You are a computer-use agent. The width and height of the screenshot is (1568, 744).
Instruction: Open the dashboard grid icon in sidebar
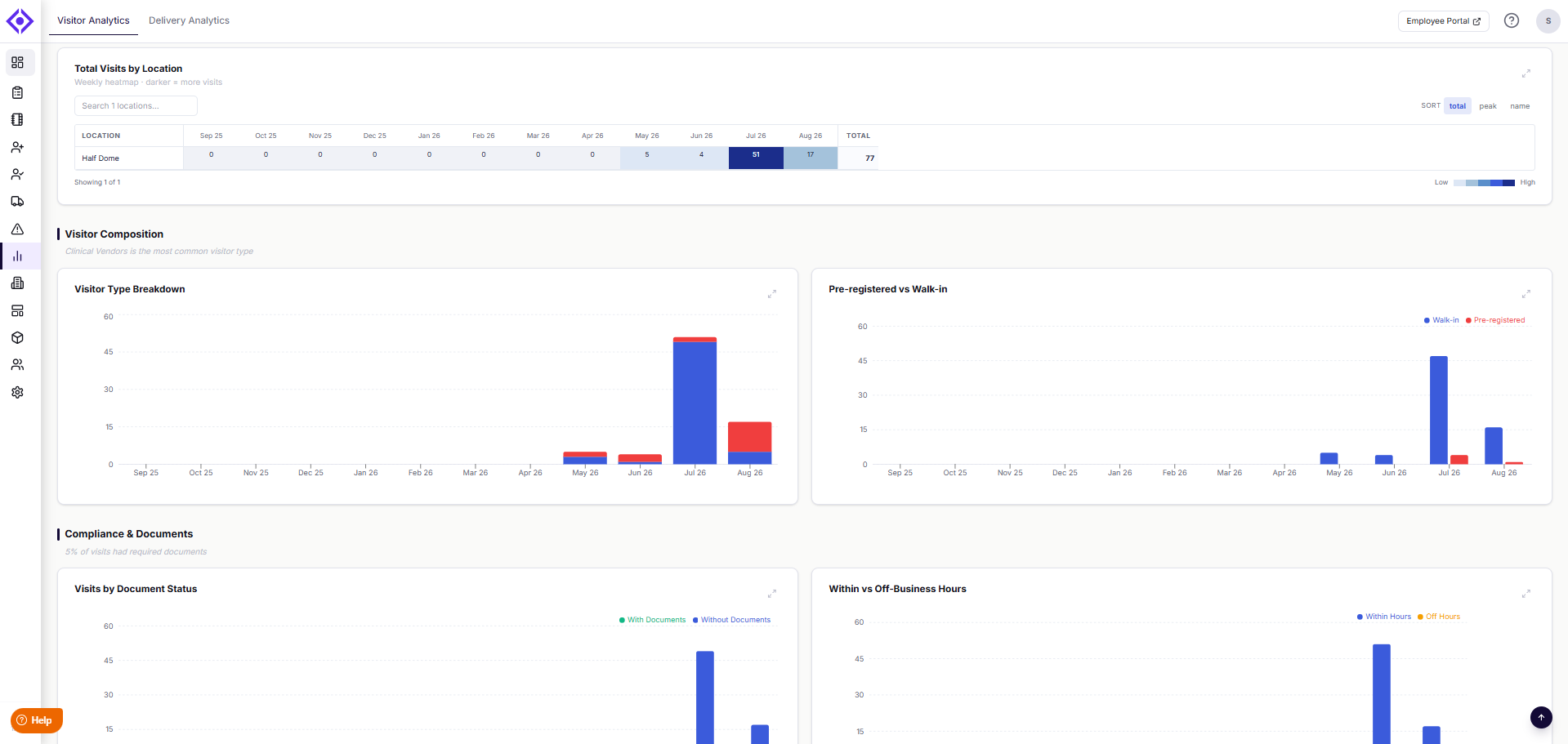click(x=17, y=63)
